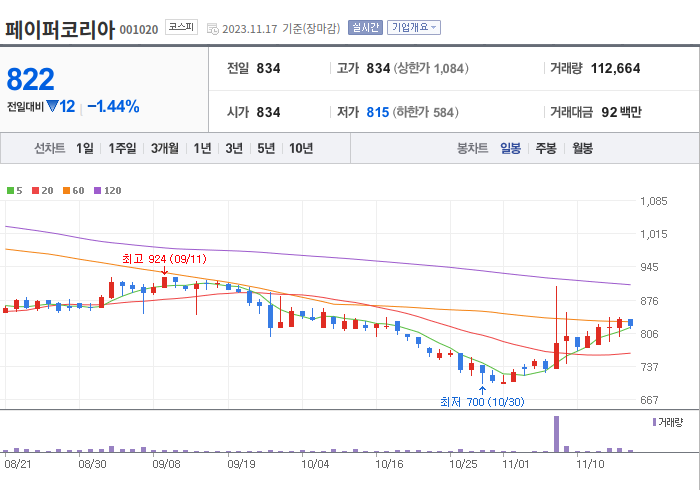Select the 3년 line chart tab
The height and width of the screenshot is (490, 700).
[x=234, y=148]
